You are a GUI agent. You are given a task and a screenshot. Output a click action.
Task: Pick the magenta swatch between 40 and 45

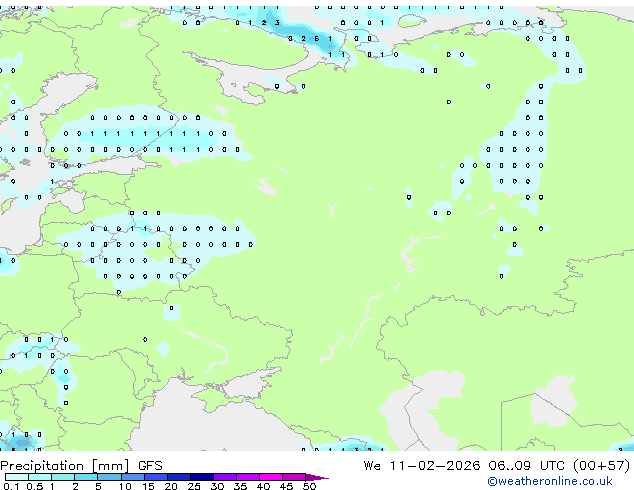coord(271,477)
